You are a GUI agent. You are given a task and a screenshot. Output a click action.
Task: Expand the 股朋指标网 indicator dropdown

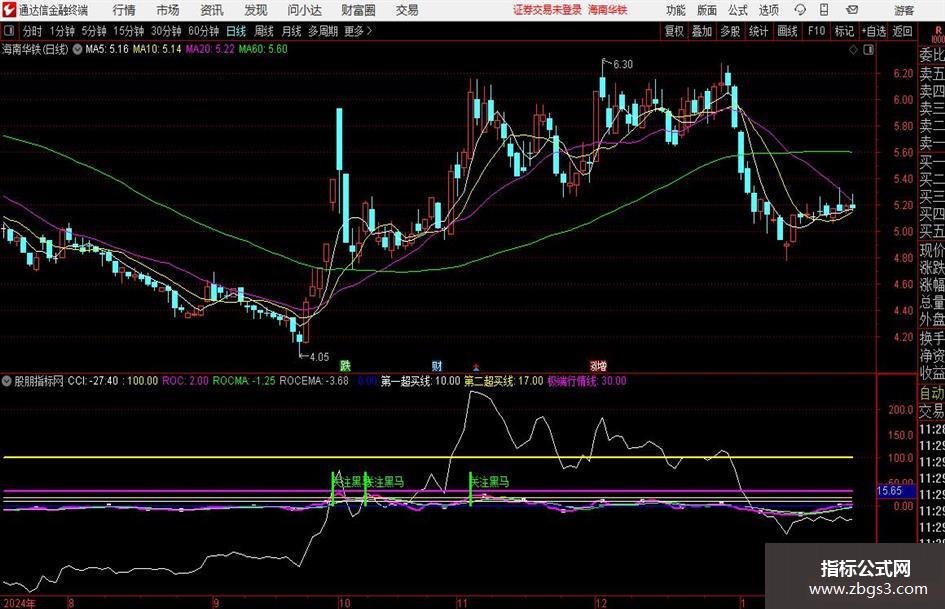coord(7,381)
